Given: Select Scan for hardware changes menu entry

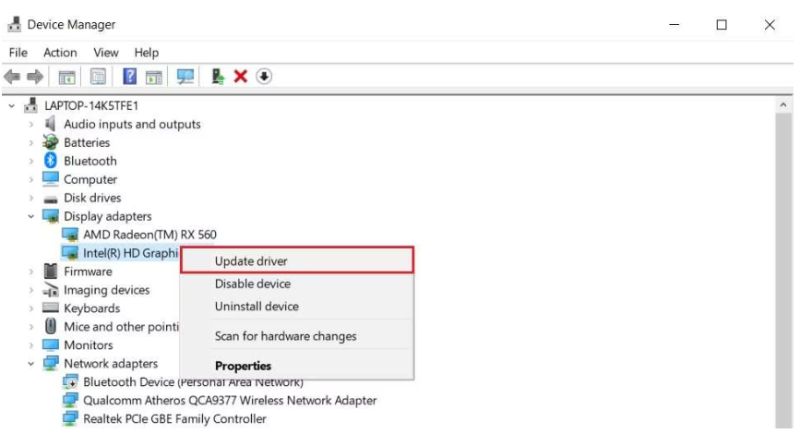Looking at the screenshot, I should click(297, 336).
